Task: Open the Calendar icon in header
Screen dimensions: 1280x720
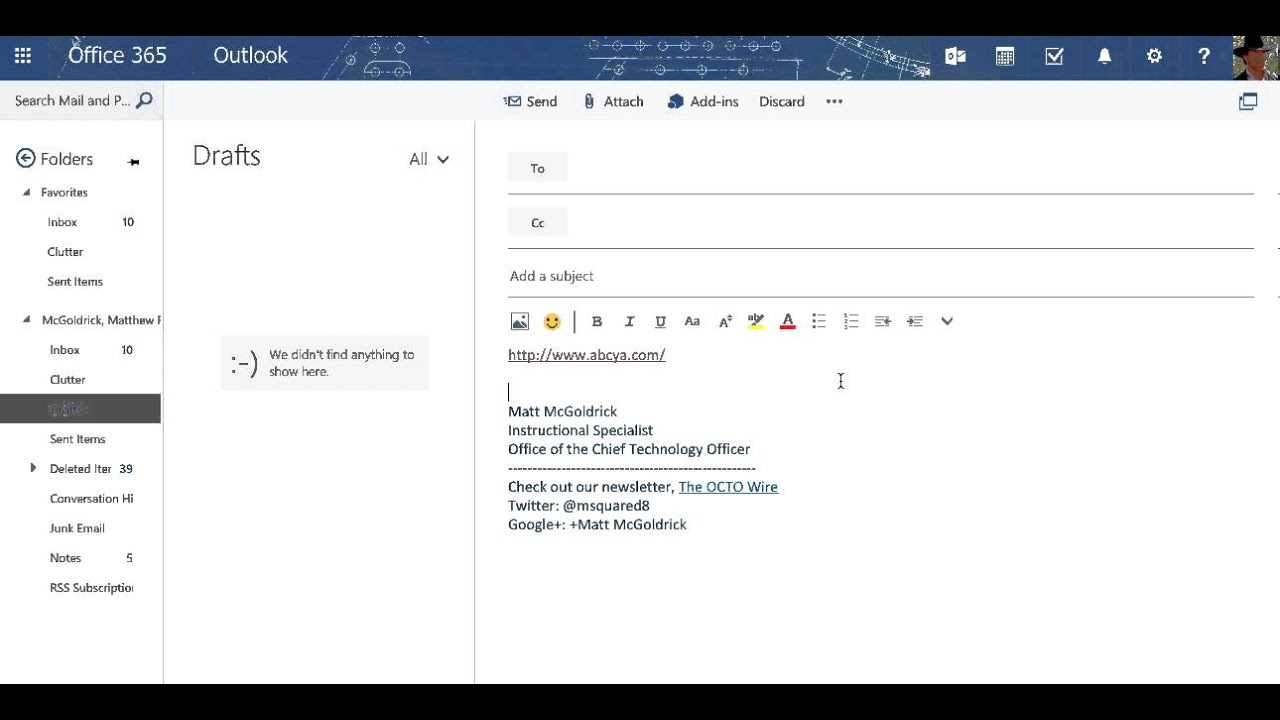Action: [x=1005, y=57]
